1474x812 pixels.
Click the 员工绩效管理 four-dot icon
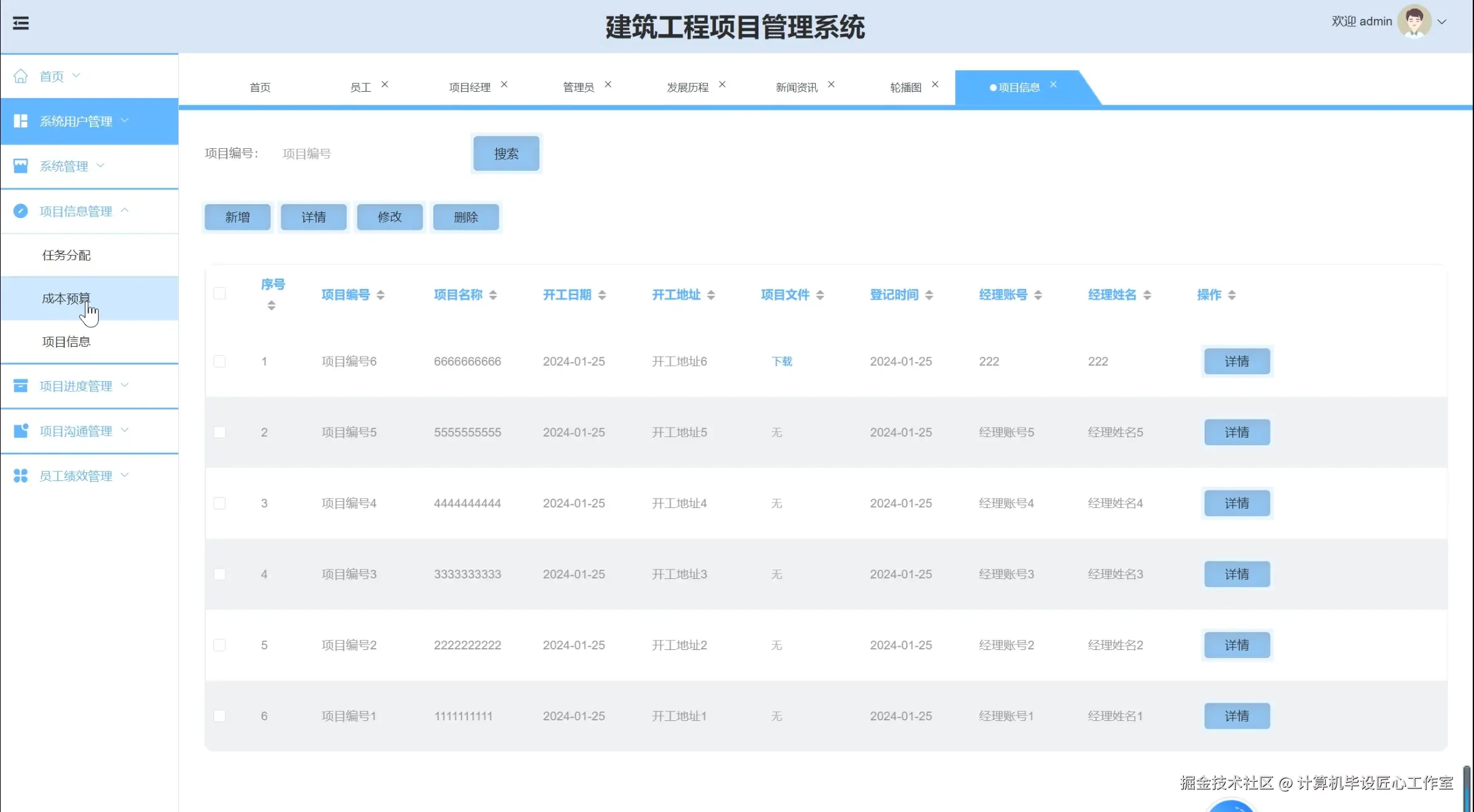tap(21, 475)
